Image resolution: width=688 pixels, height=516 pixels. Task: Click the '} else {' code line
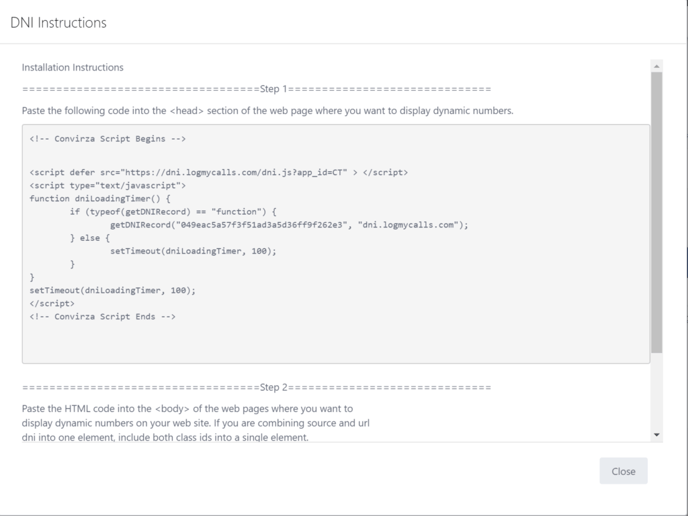click(90, 238)
